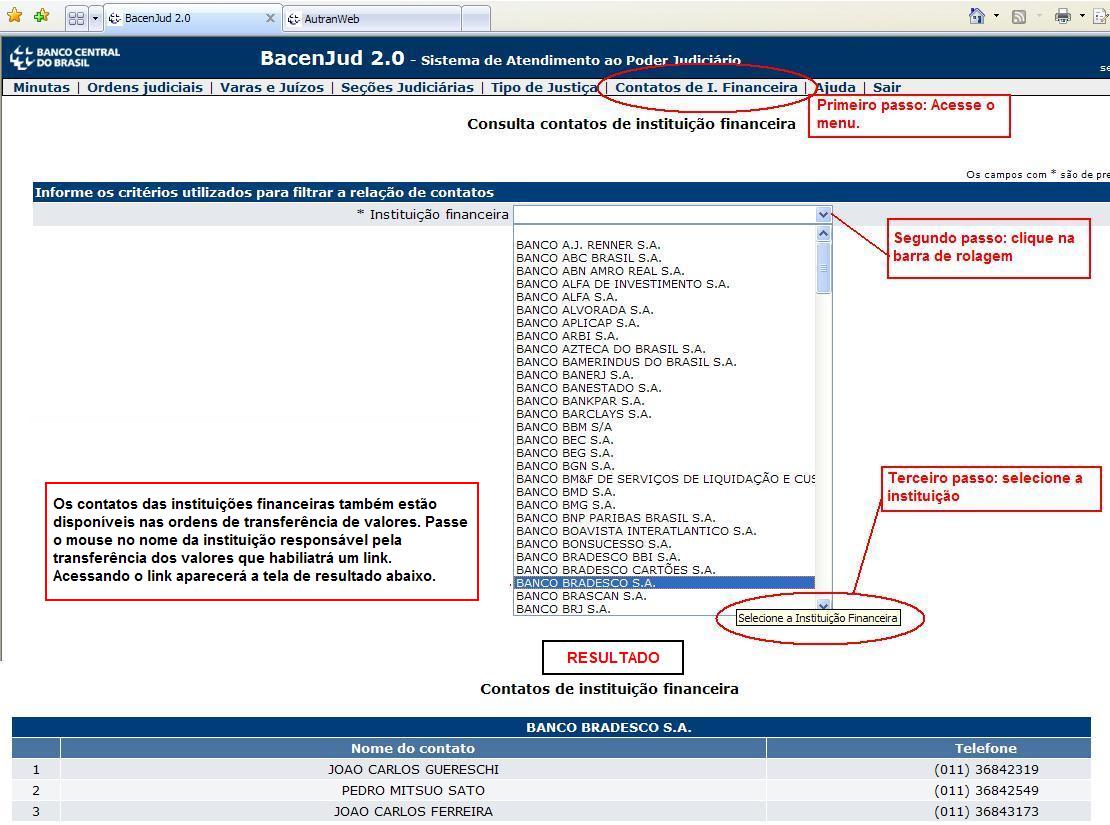Select BANCO BEC S.A.
Image resolution: width=1110 pixels, height=825 pixels.
[665, 440]
